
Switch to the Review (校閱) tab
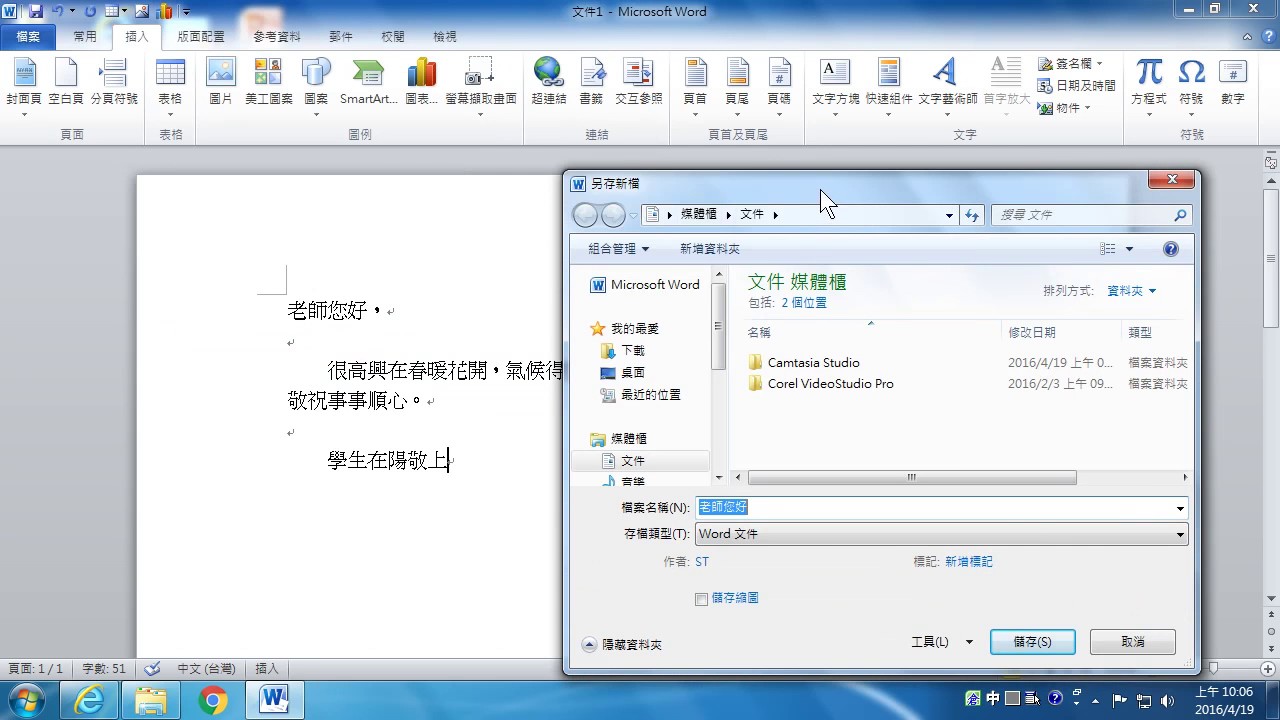tap(393, 37)
